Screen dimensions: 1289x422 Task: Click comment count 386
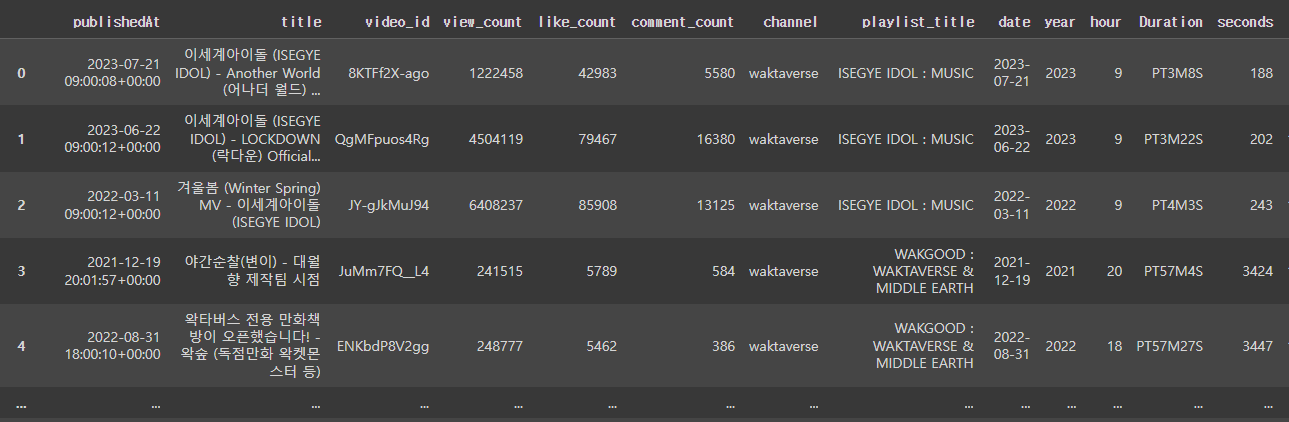(723, 346)
